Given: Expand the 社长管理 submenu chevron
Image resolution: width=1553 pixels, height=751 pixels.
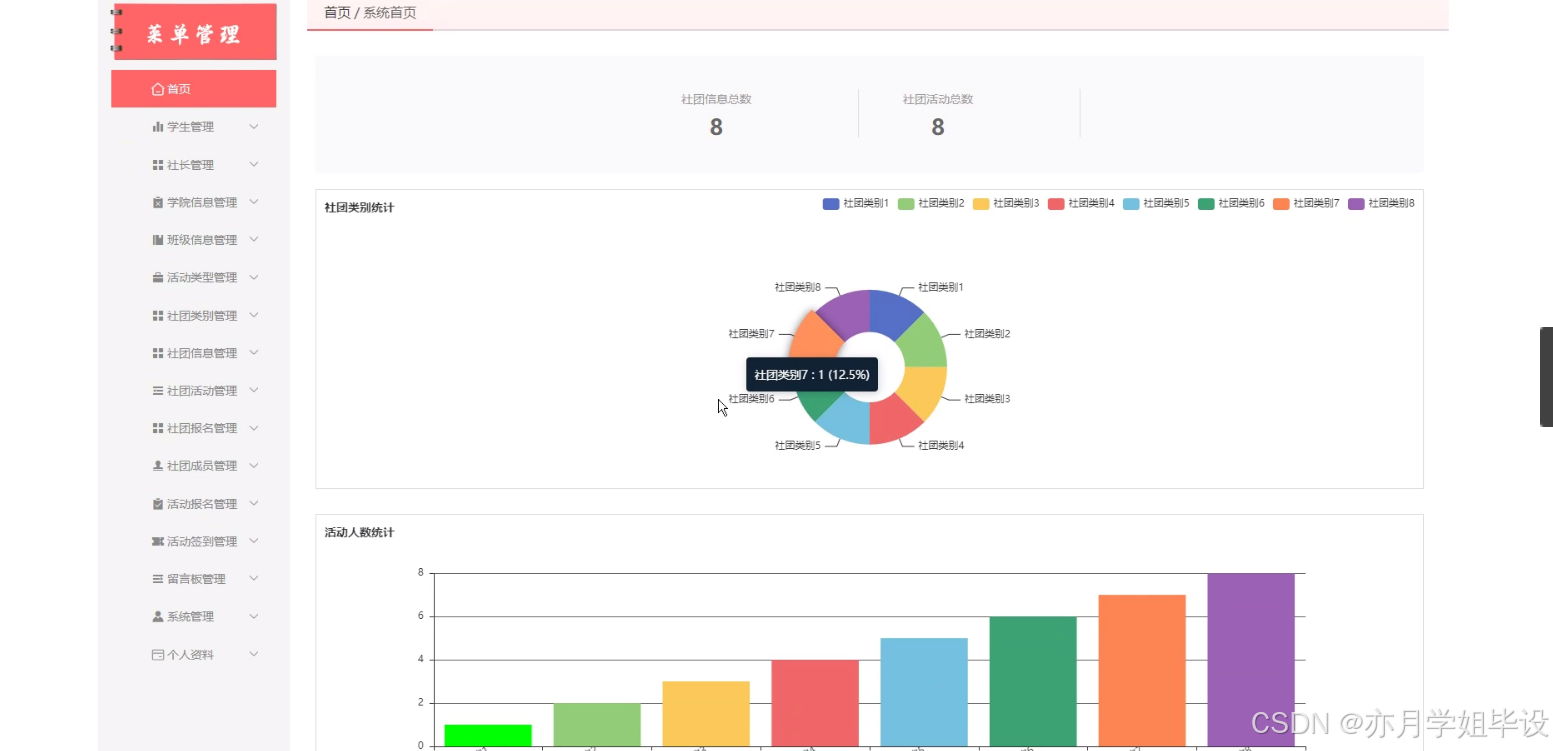Looking at the screenshot, I should (254, 164).
